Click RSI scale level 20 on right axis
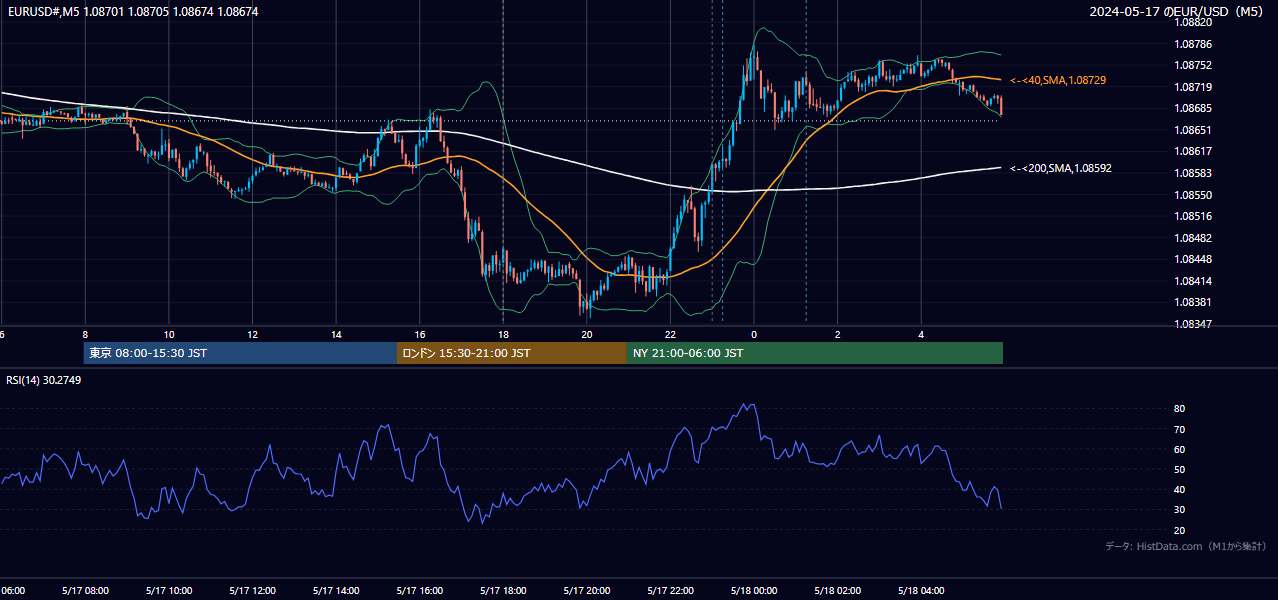 1180,531
